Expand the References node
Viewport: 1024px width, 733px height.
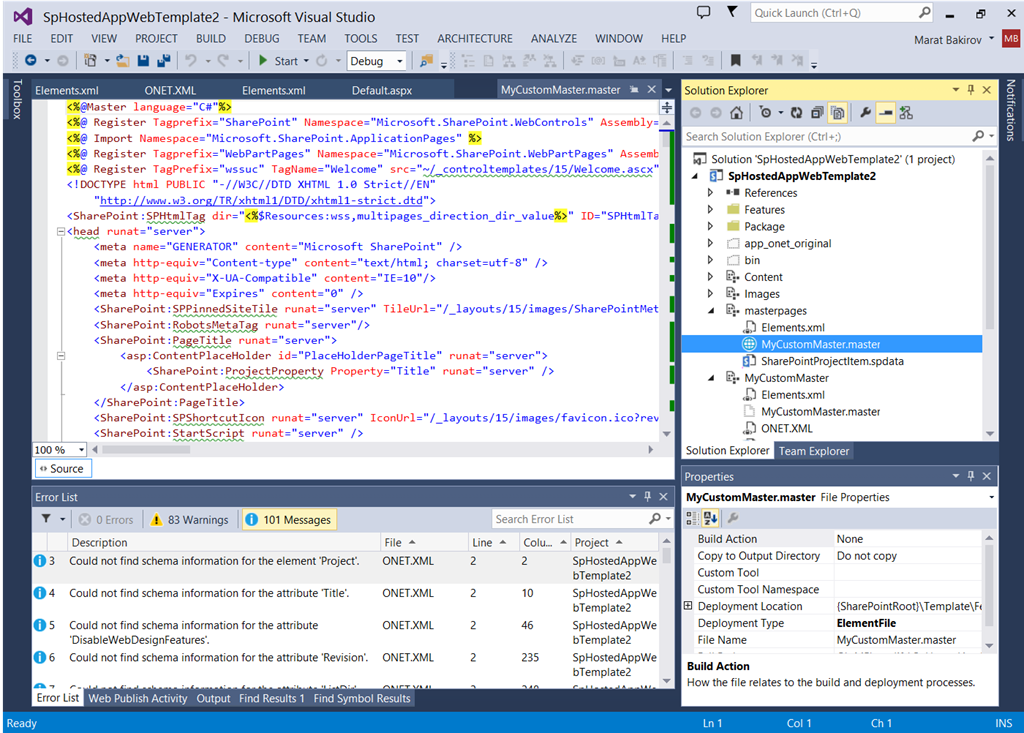coord(711,193)
